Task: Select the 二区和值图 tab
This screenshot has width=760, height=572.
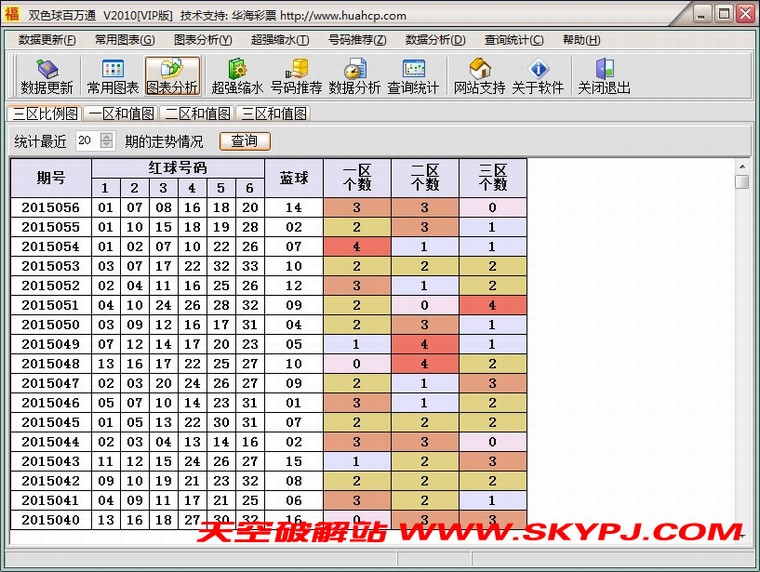Action: (197, 114)
